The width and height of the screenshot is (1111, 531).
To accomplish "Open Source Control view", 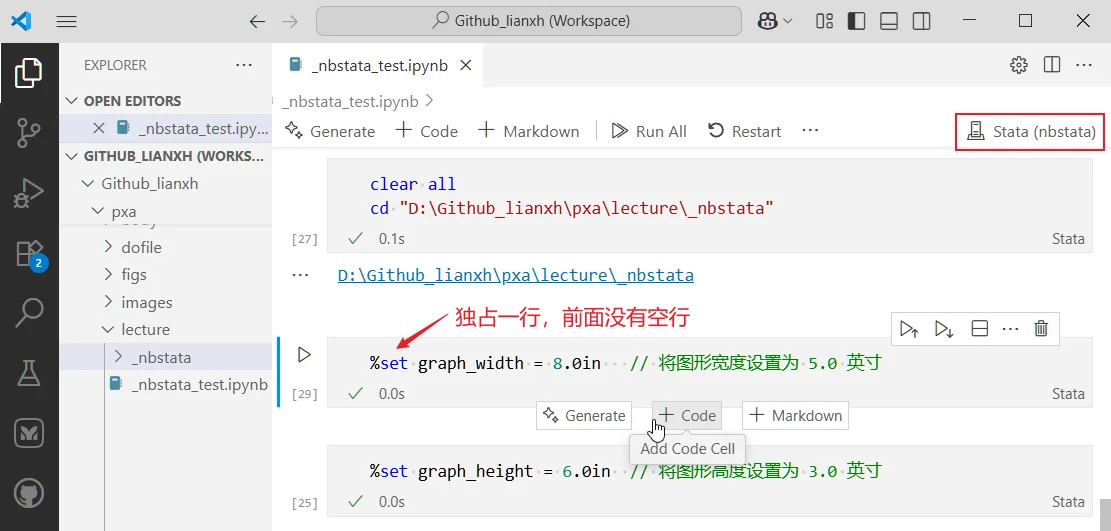I will tap(28, 133).
